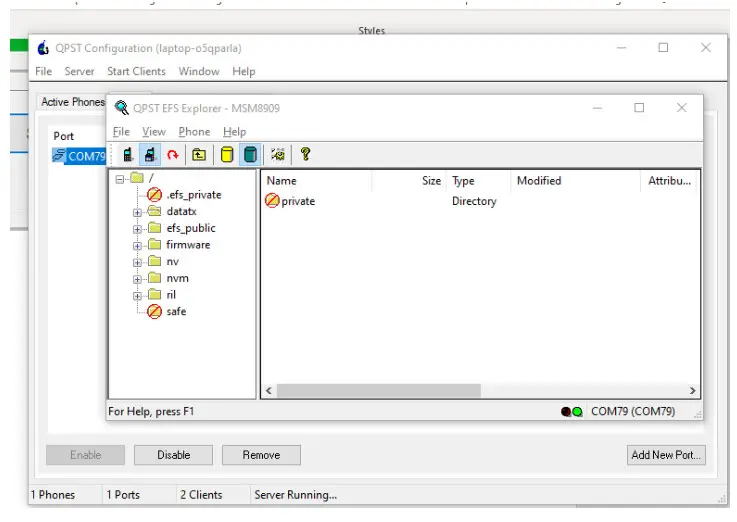Open the Phone menu in EFS Explorer
Screen dimensions: 737x522
tap(194, 132)
